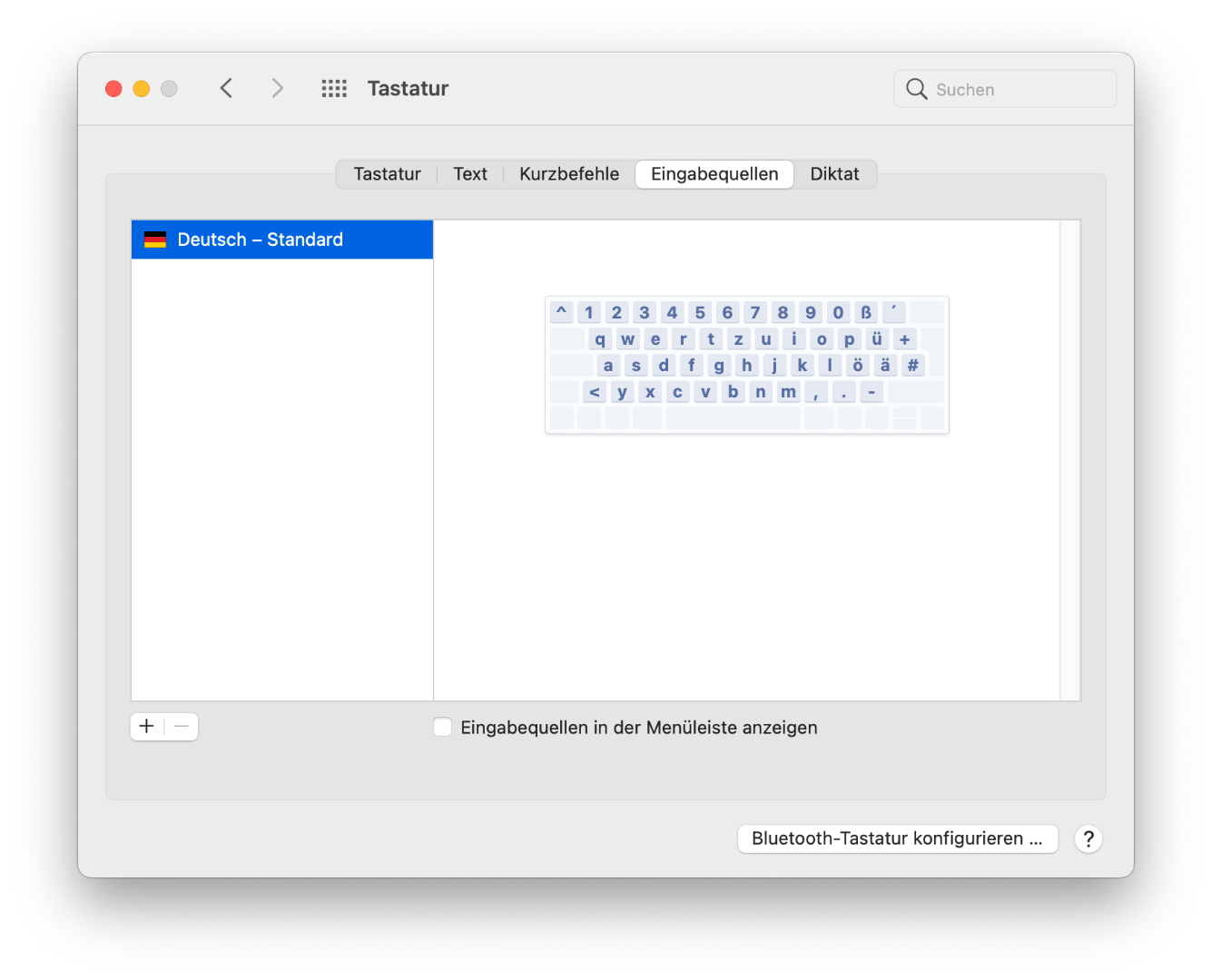Click the ö key in keyboard preview

tap(858, 366)
